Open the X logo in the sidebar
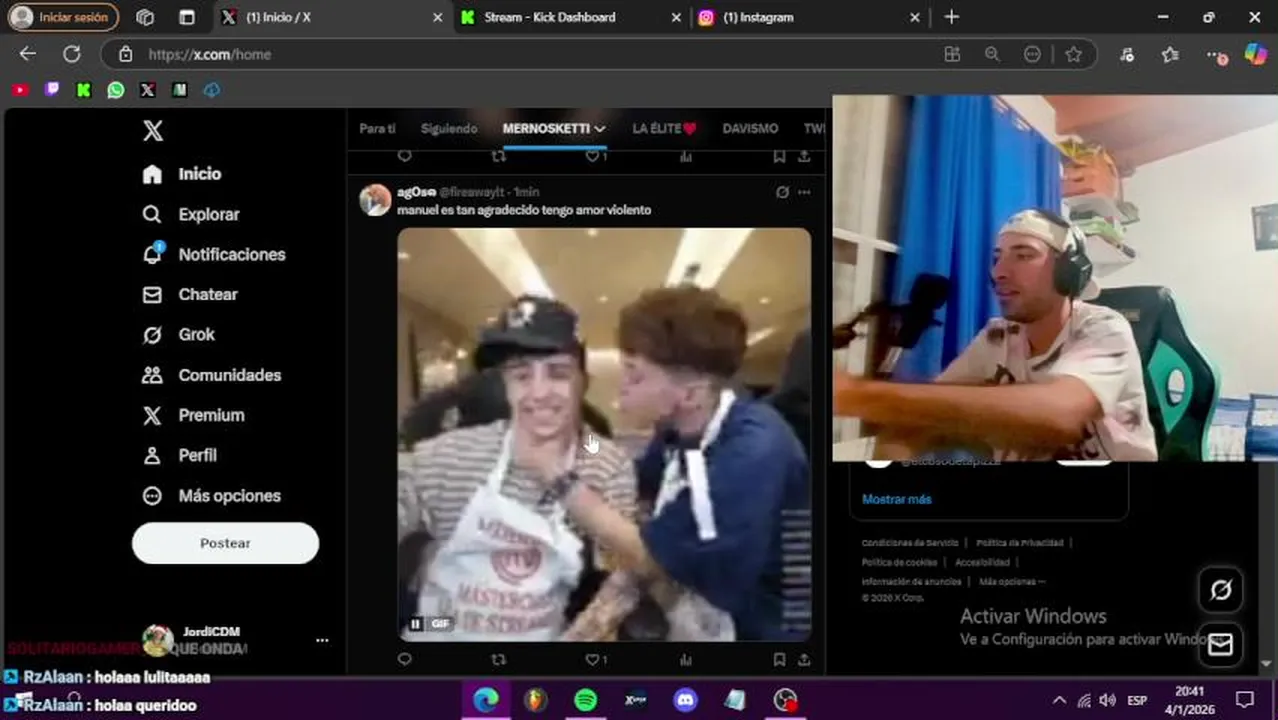This screenshot has height=720, width=1278. click(153, 130)
